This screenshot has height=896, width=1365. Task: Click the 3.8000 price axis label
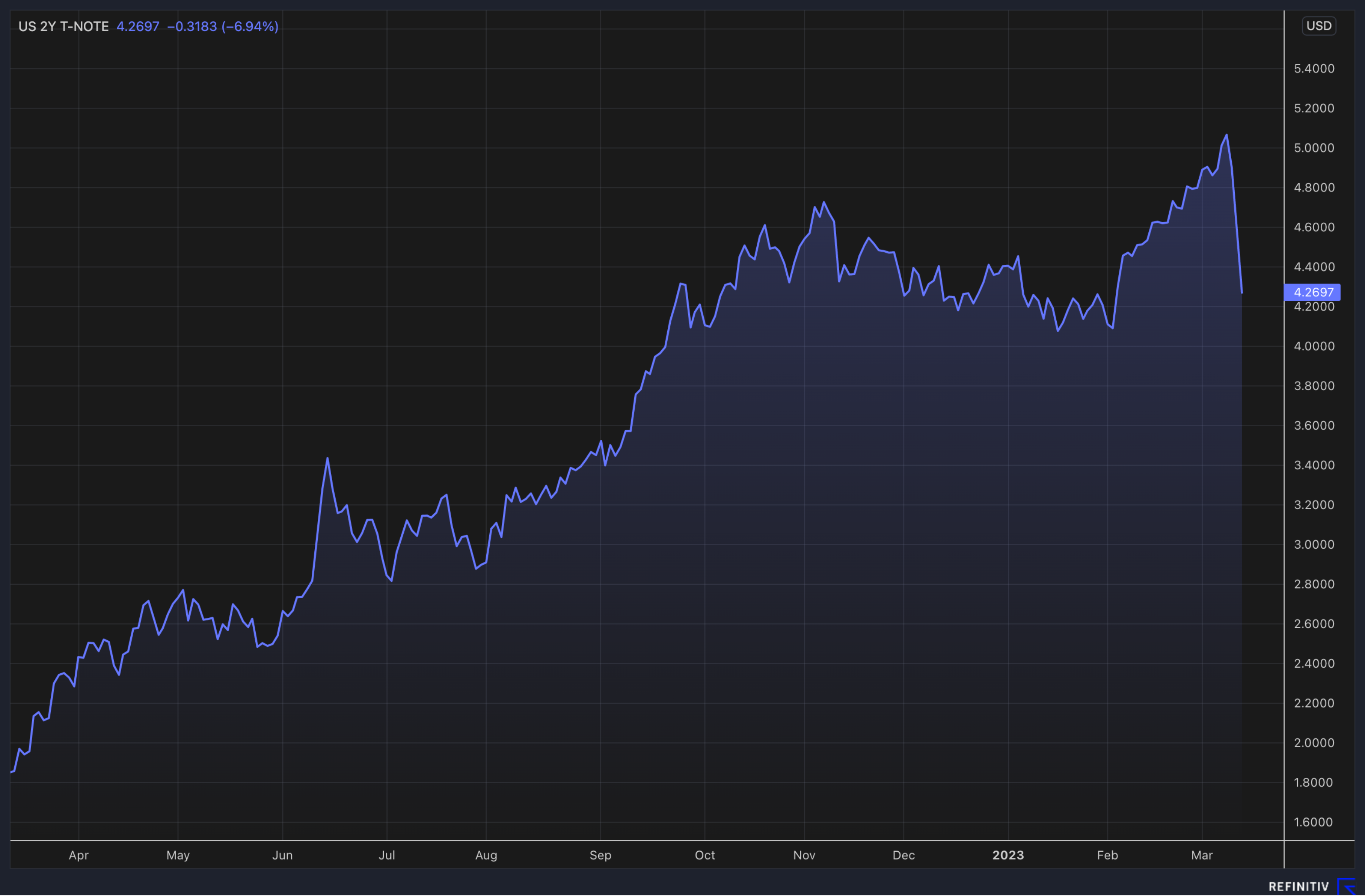[x=1314, y=386]
